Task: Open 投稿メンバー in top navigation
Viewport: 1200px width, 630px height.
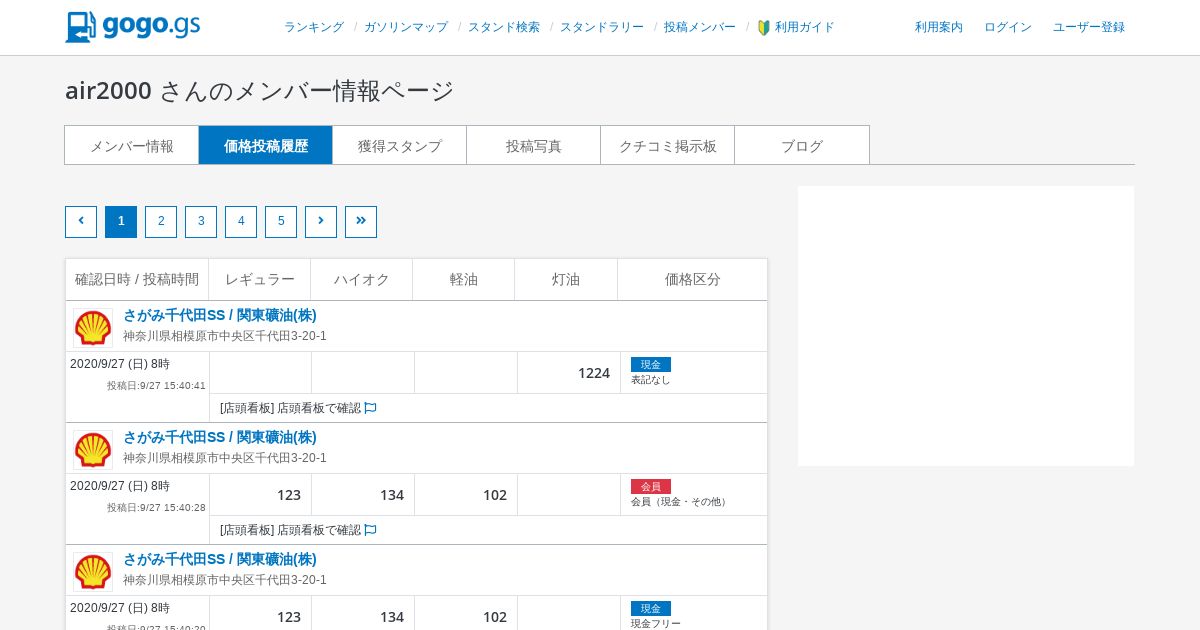Action: pos(700,28)
